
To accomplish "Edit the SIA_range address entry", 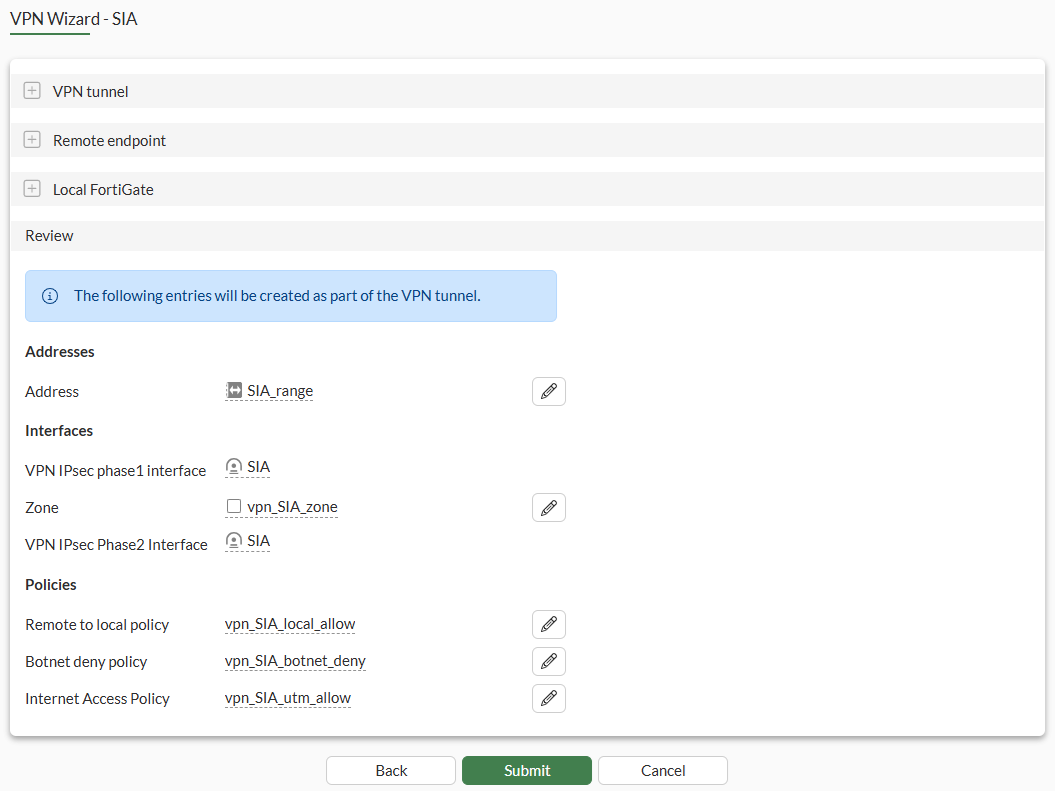I will coord(548,391).
